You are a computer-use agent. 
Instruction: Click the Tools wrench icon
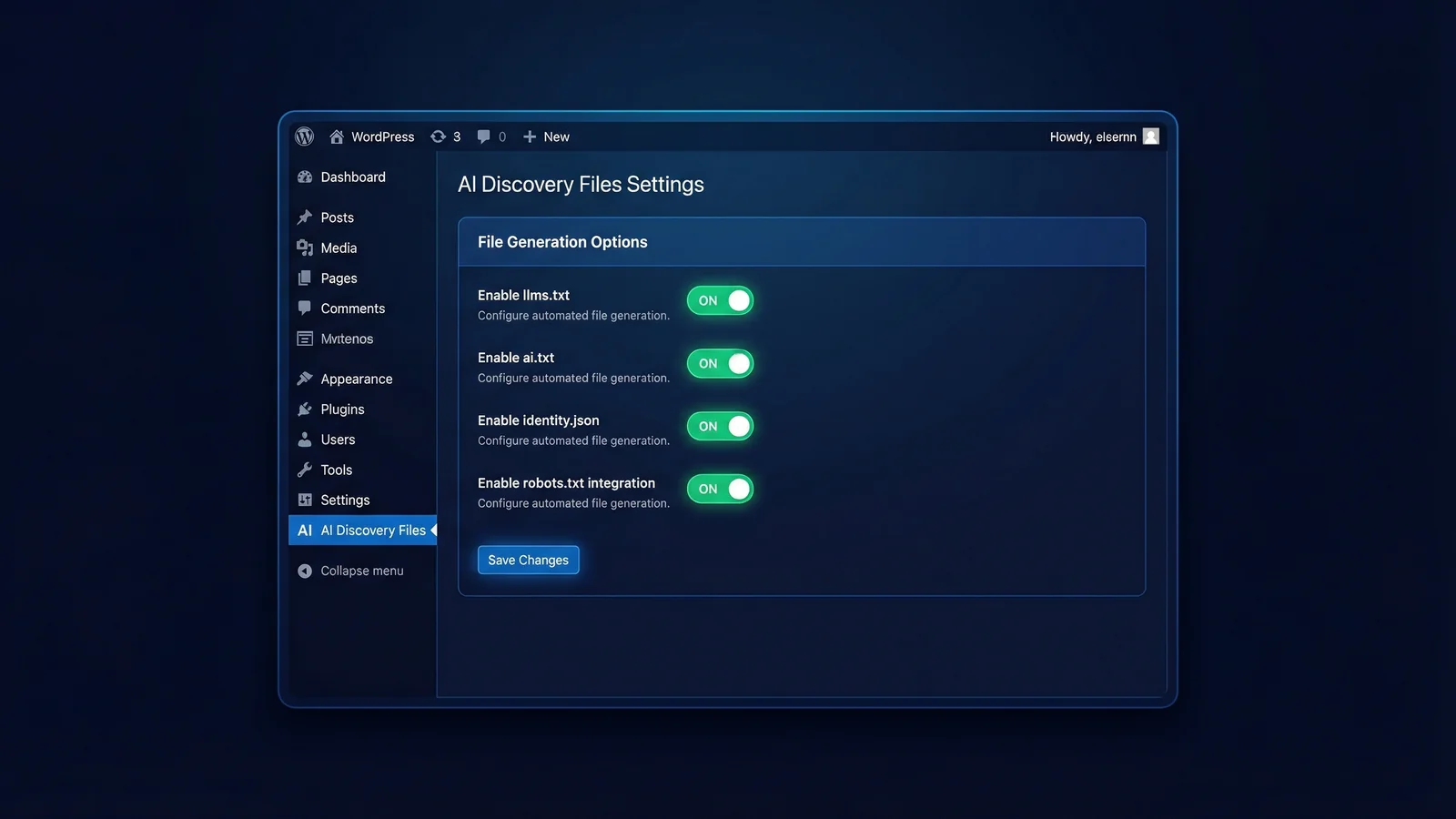coord(305,470)
